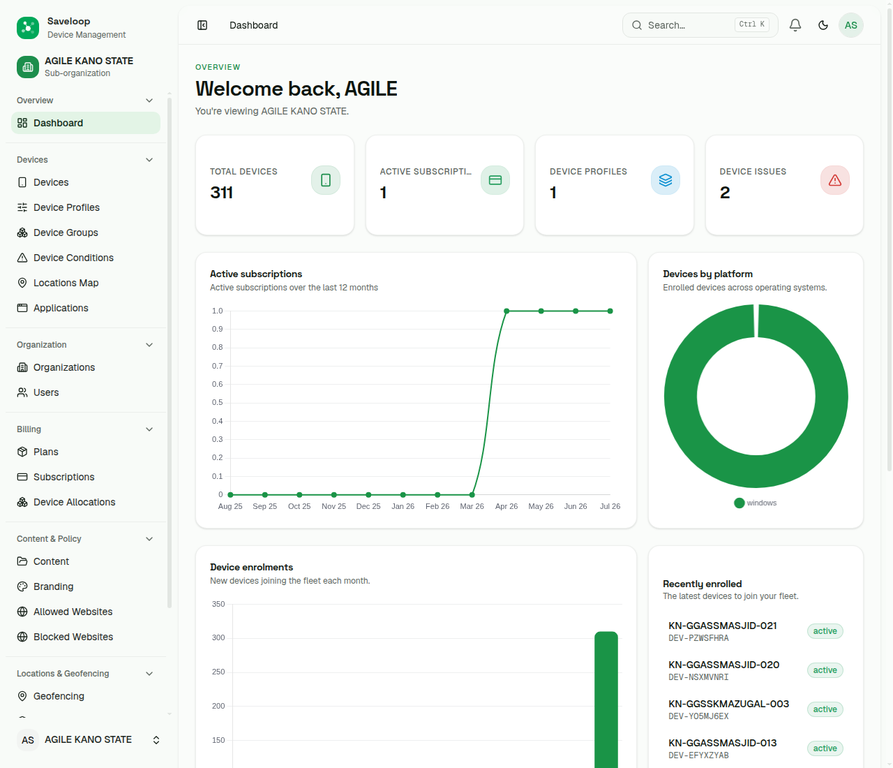The height and width of the screenshot is (768, 893).
Task: Click the DEV-PZWSFHRA device ID
Action: point(698,638)
